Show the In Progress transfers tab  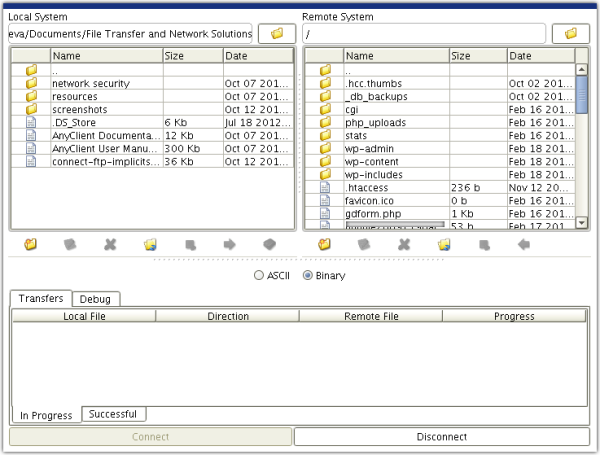point(46,415)
